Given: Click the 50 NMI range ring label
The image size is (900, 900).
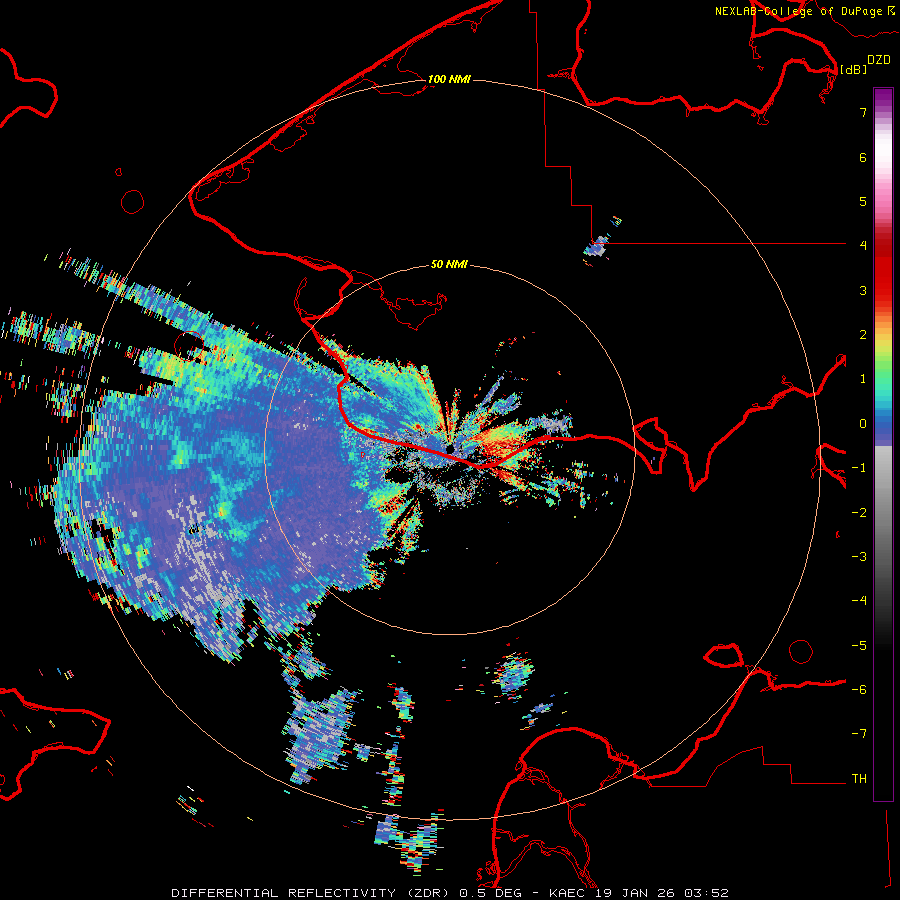Looking at the screenshot, I should (x=449, y=264).
